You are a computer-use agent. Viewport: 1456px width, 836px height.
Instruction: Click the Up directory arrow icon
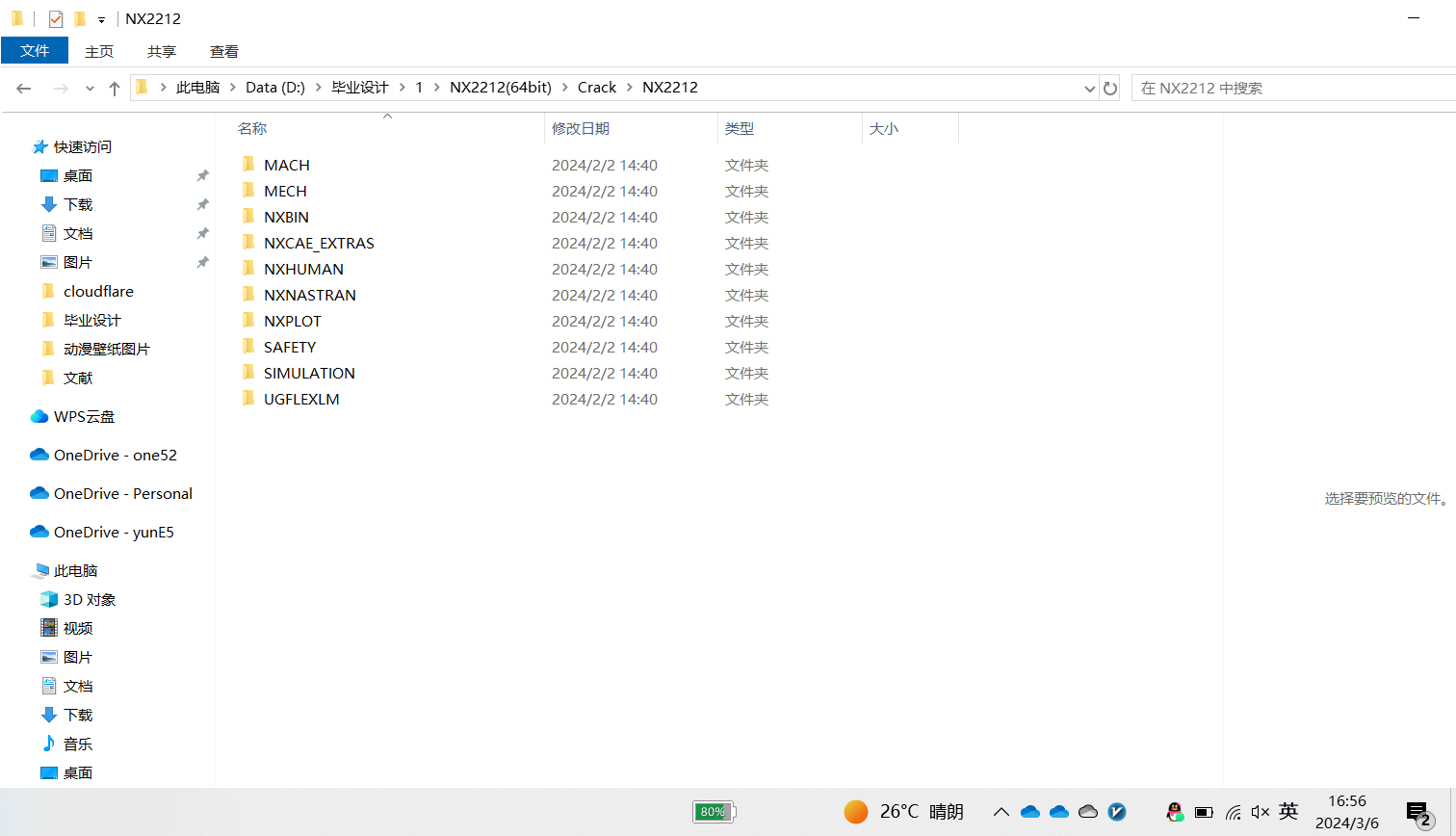pos(115,89)
